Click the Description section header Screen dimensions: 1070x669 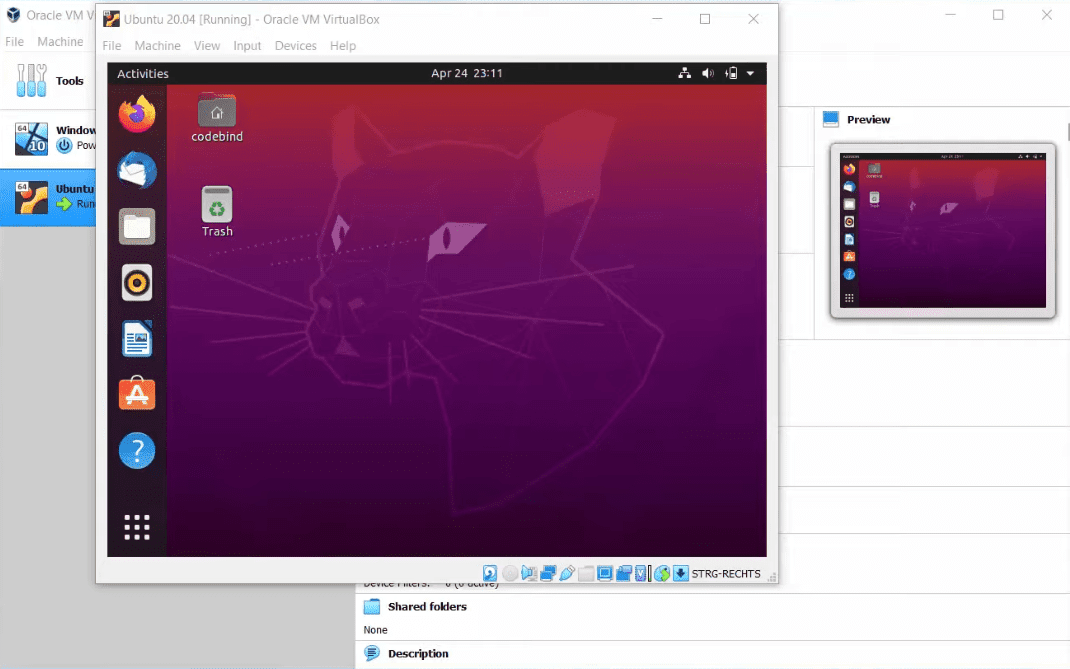click(x=418, y=653)
